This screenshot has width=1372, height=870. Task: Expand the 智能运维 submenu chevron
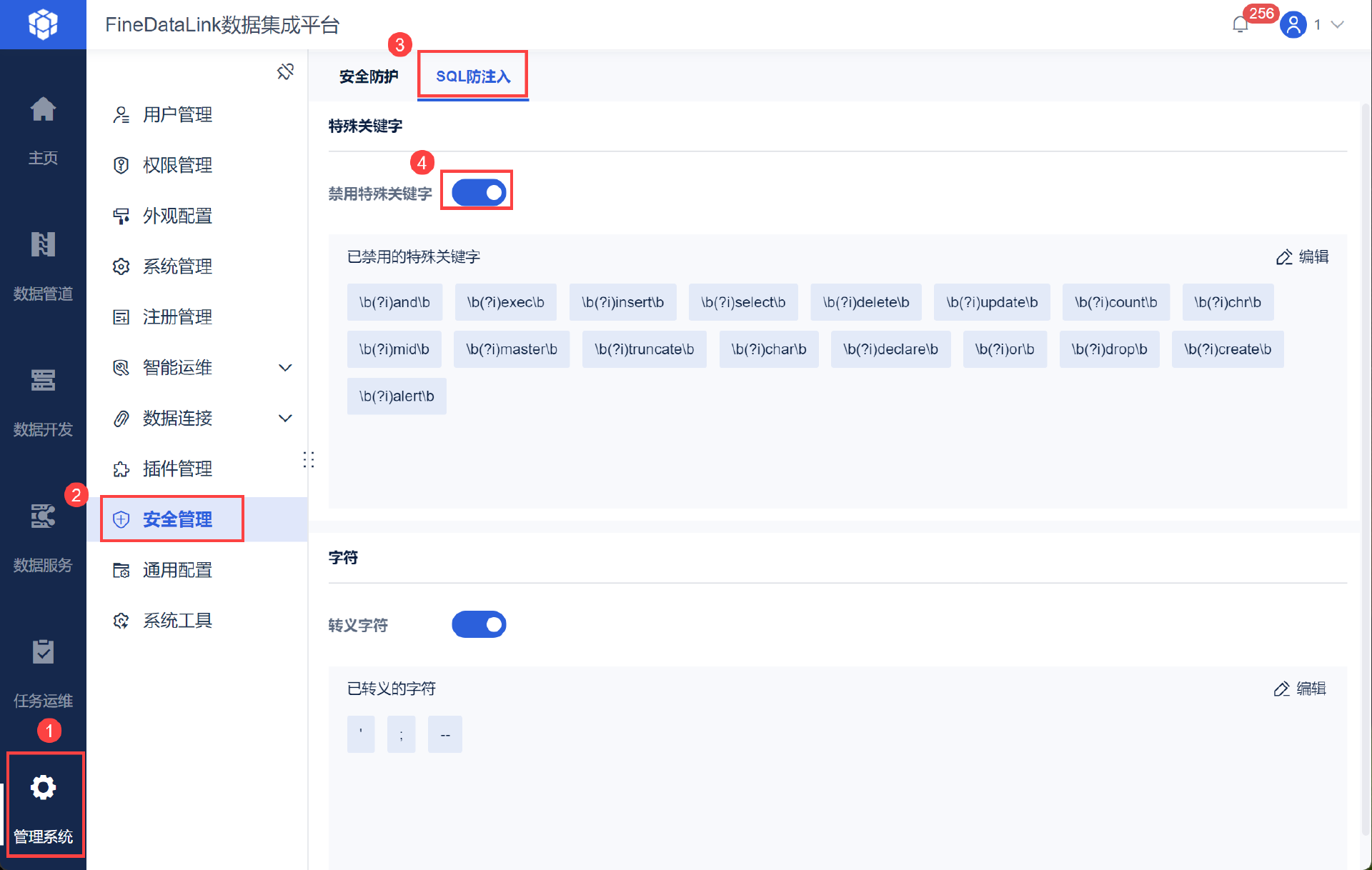tap(285, 368)
